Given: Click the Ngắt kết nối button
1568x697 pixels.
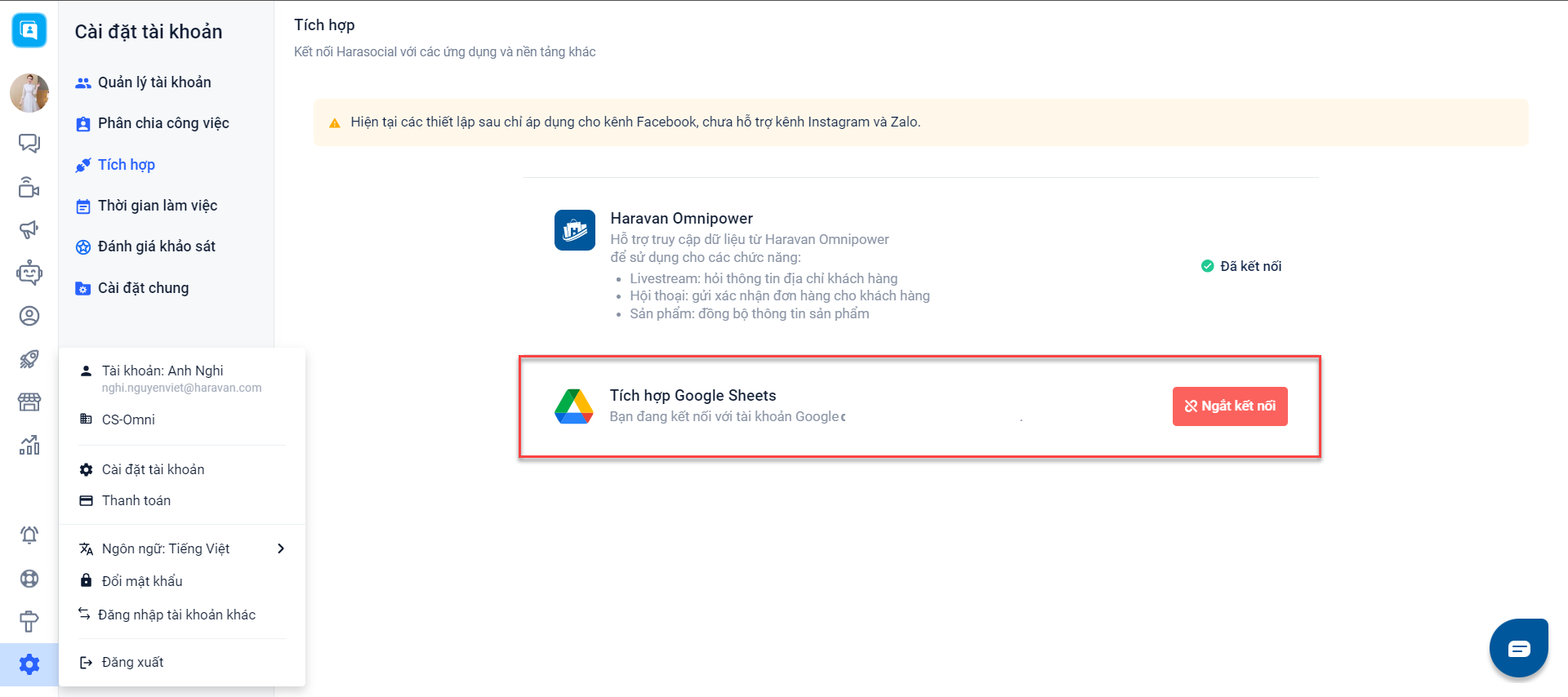Looking at the screenshot, I should coord(1230,406).
